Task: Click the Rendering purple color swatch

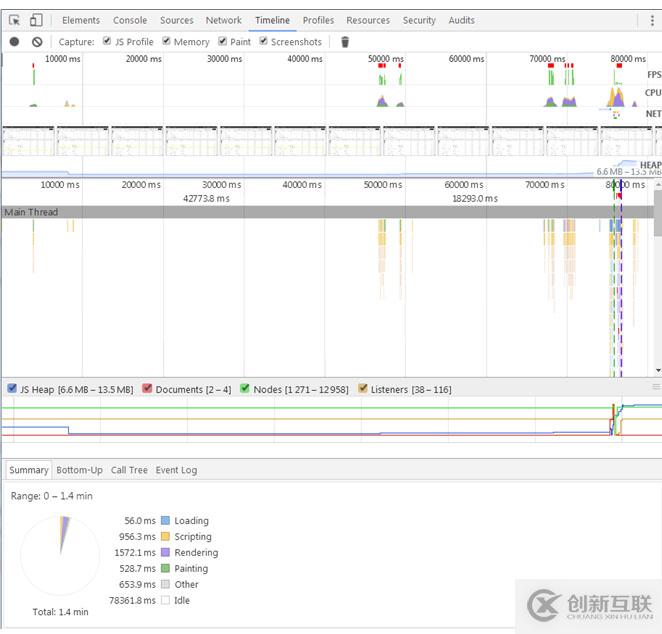Action: (x=166, y=553)
